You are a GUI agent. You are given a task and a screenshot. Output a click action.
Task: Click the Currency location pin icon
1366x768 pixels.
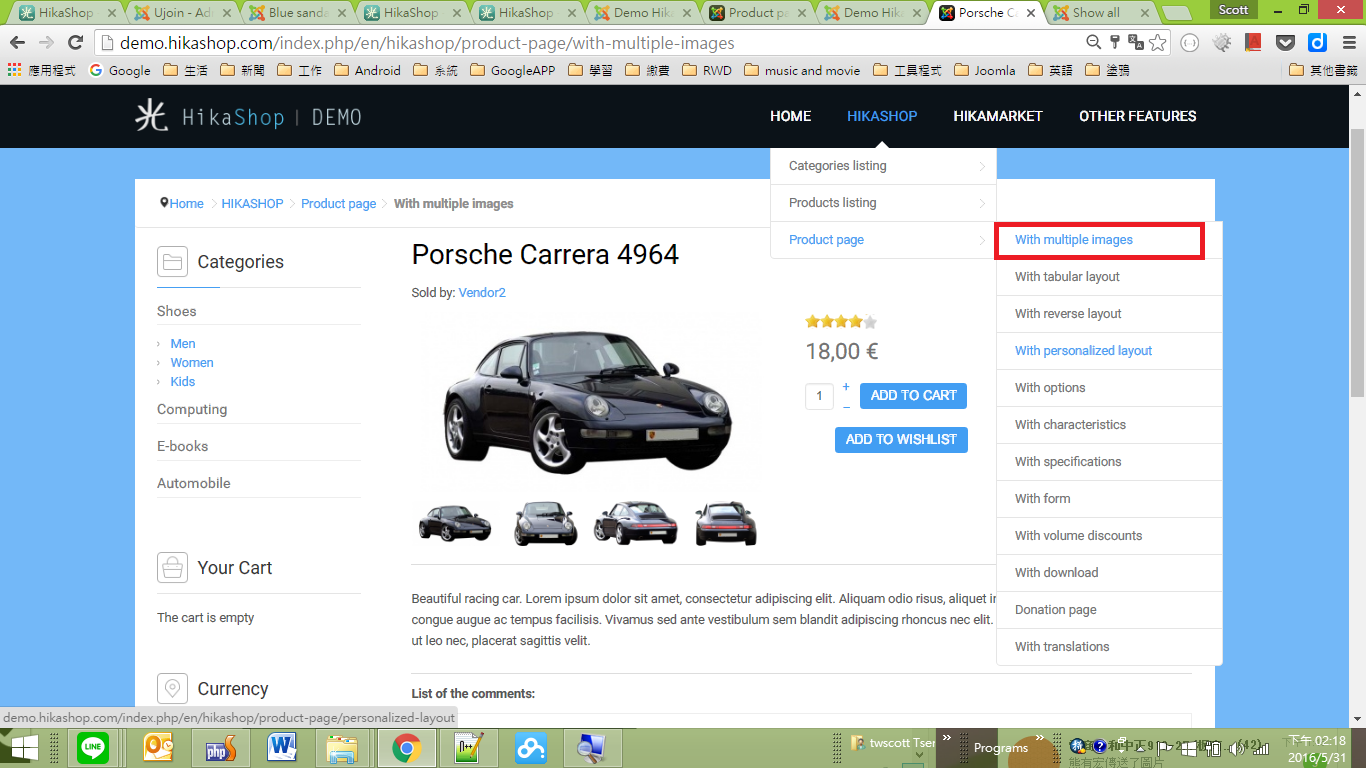172,689
